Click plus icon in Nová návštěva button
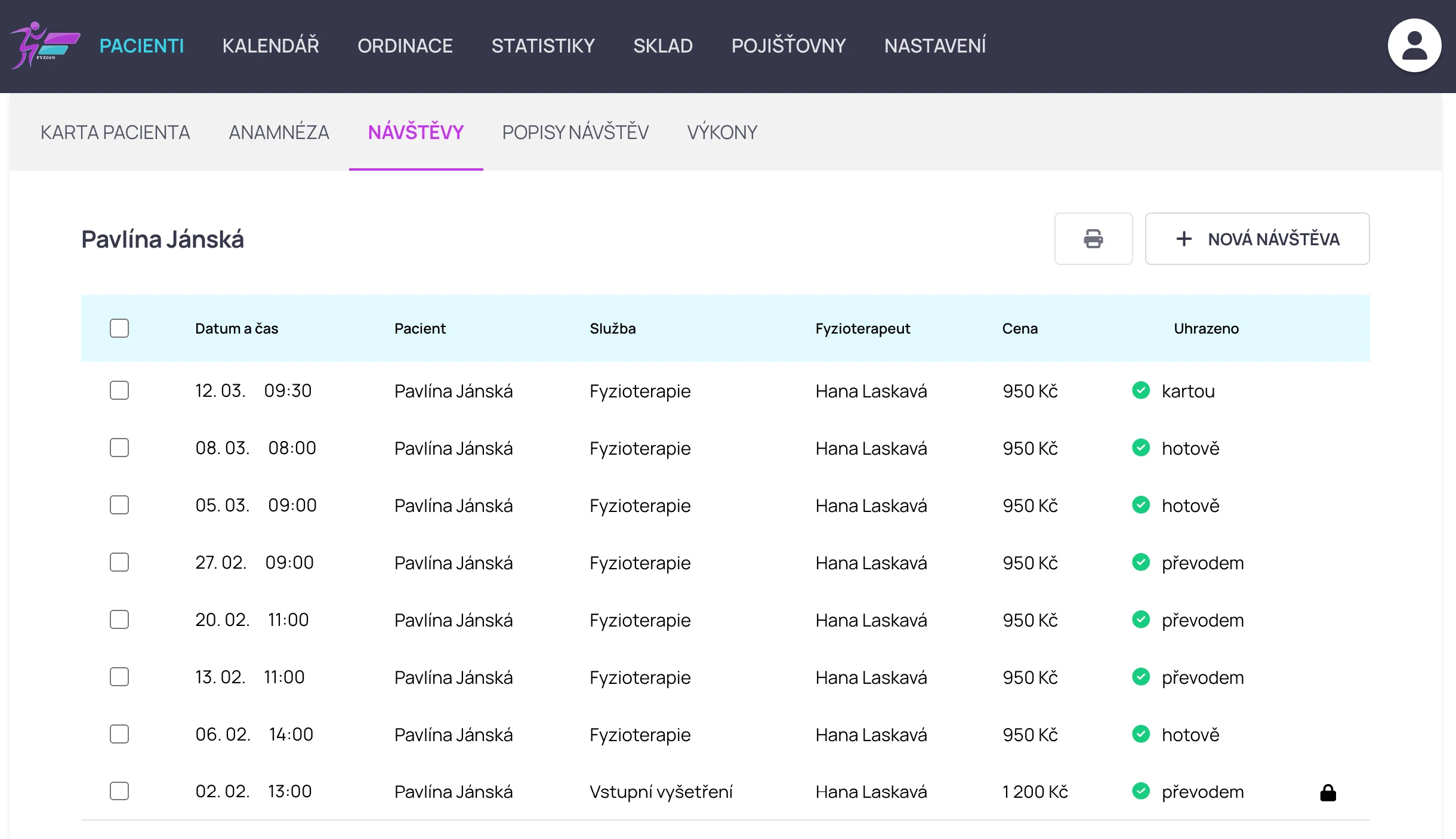Viewport: 1456px width, 839px height. click(x=1184, y=239)
